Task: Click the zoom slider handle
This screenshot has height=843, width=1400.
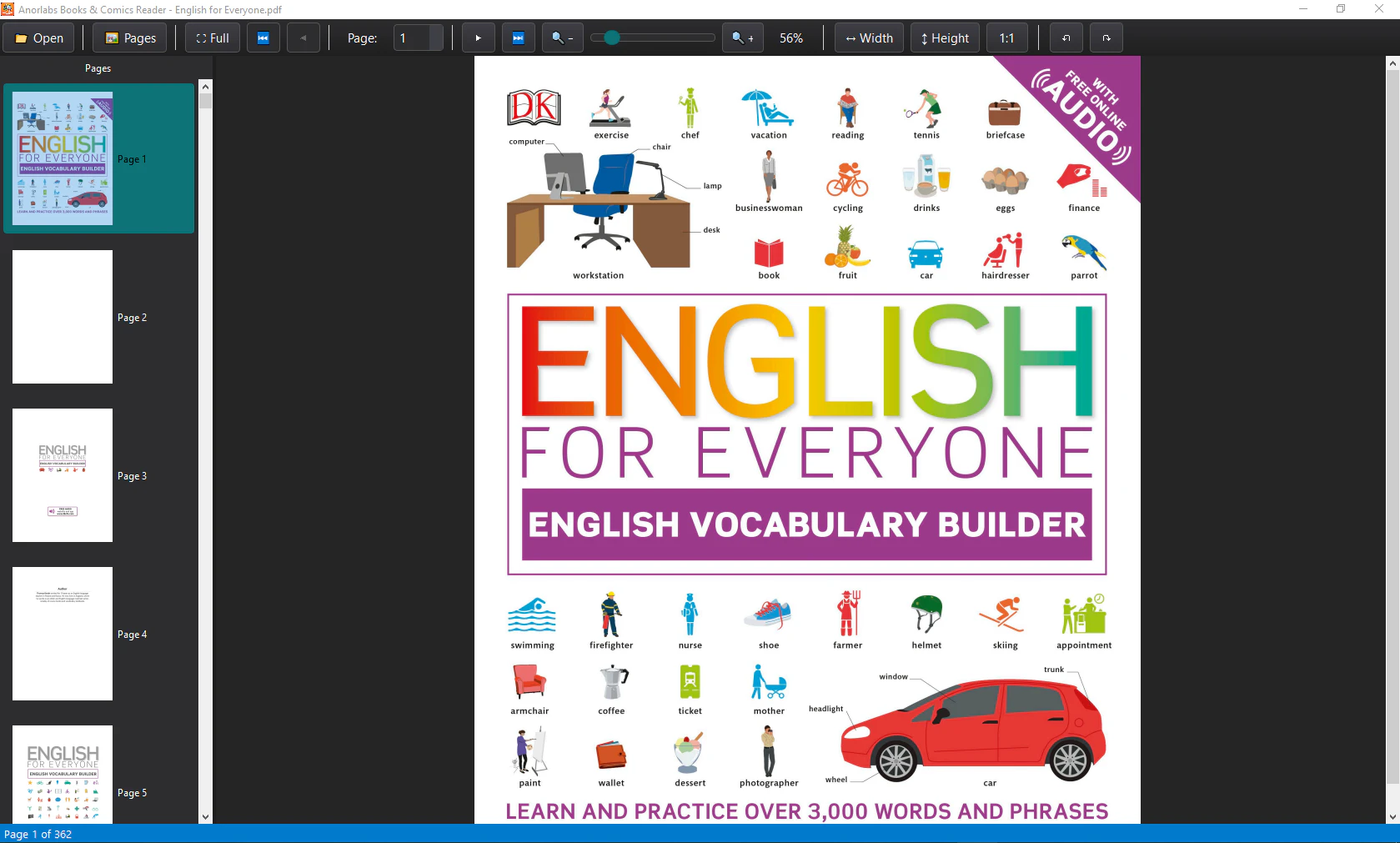Action: tap(612, 38)
